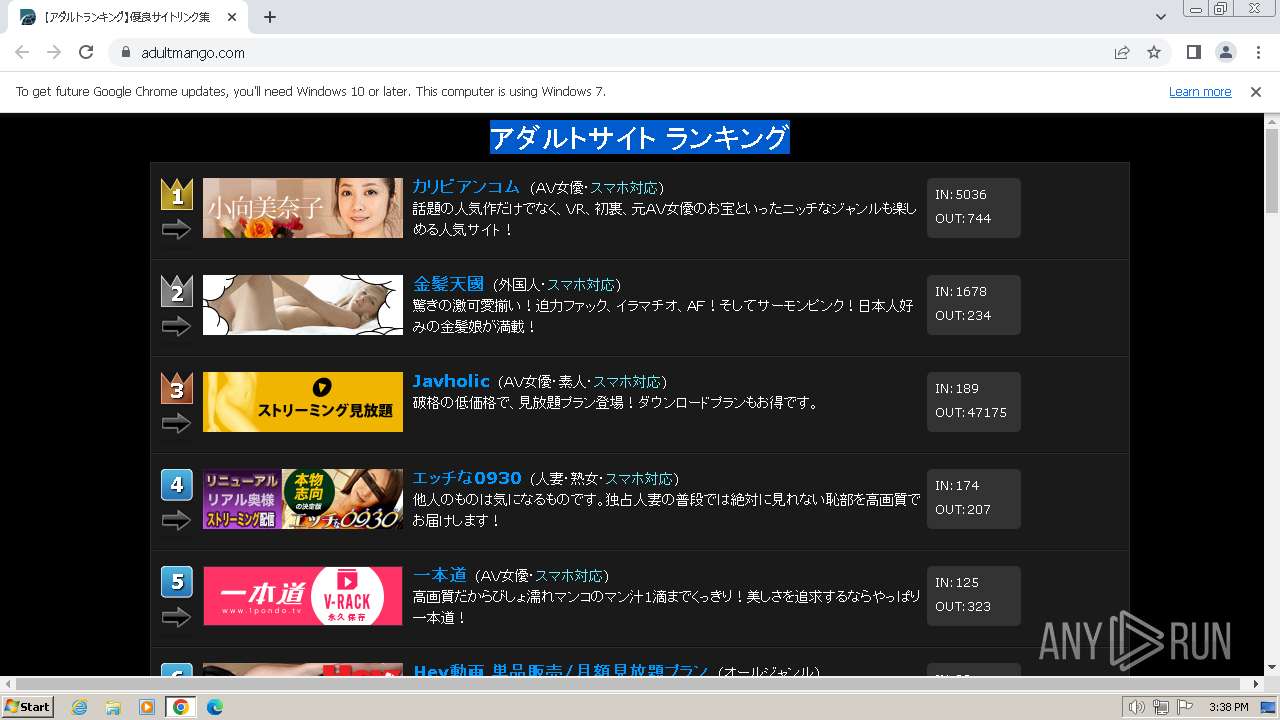Viewport: 1280px width, 720px height.
Task: Open the 一本道 link
Action: point(440,575)
